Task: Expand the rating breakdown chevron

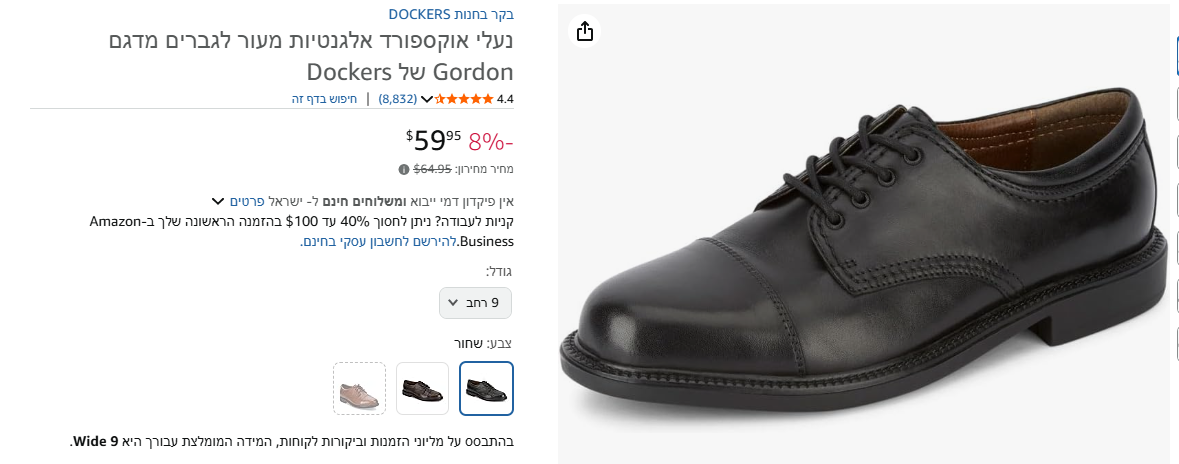Action: pos(427,98)
